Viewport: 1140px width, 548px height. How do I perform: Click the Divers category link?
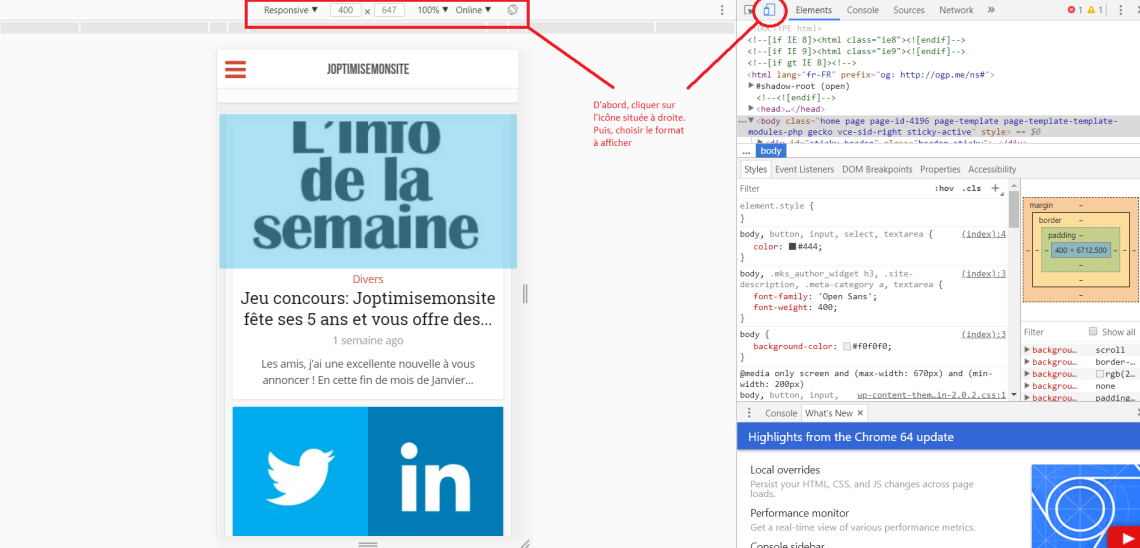pyautogui.click(x=368, y=279)
